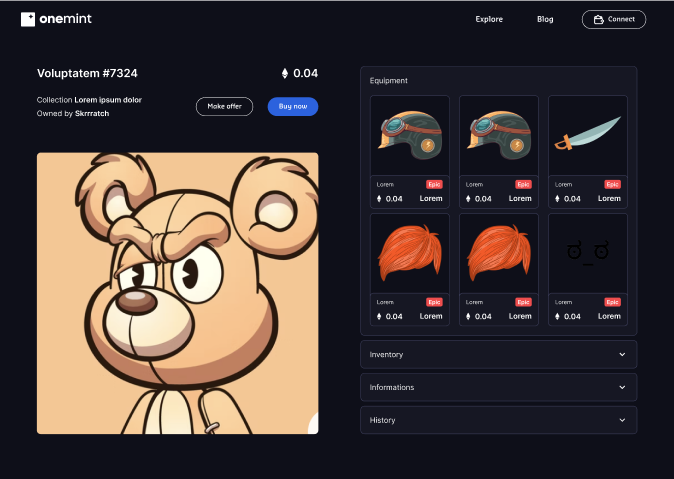Open the Blog page

pyautogui.click(x=545, y=19)
